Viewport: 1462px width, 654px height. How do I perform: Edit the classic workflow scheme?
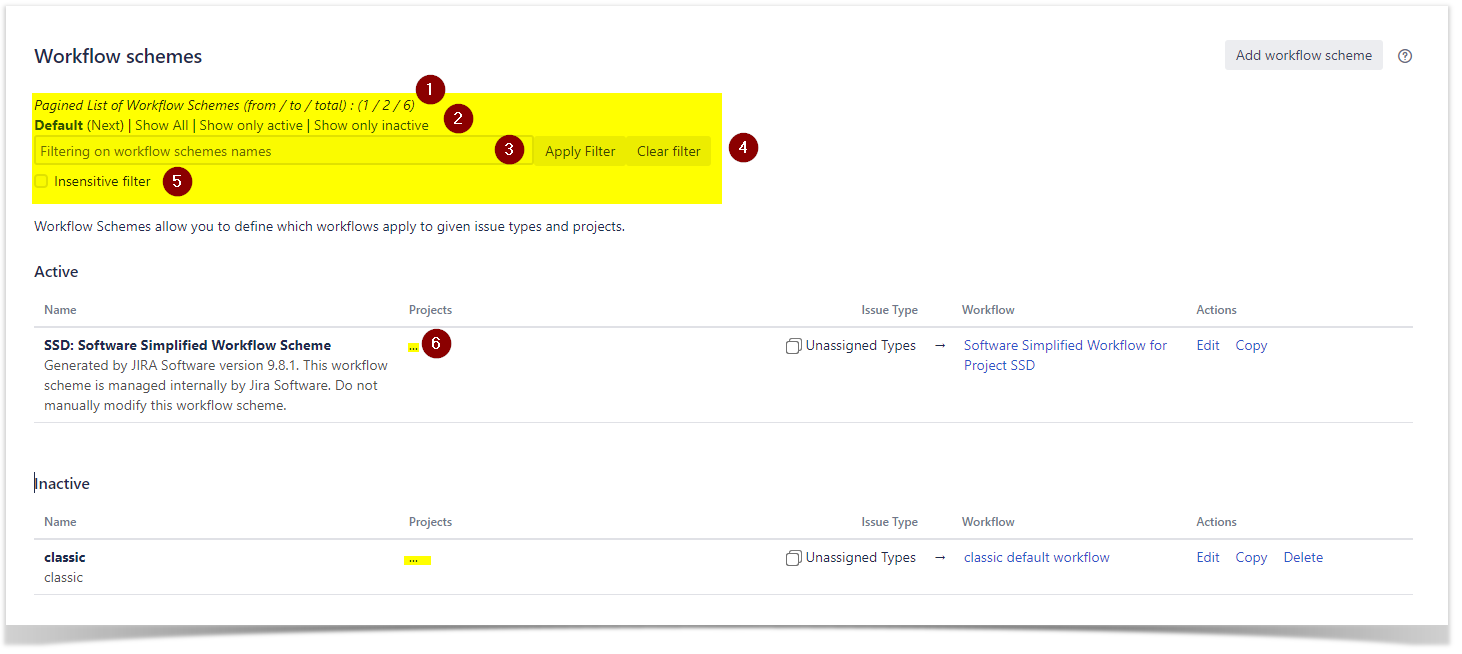[1208, 557]
